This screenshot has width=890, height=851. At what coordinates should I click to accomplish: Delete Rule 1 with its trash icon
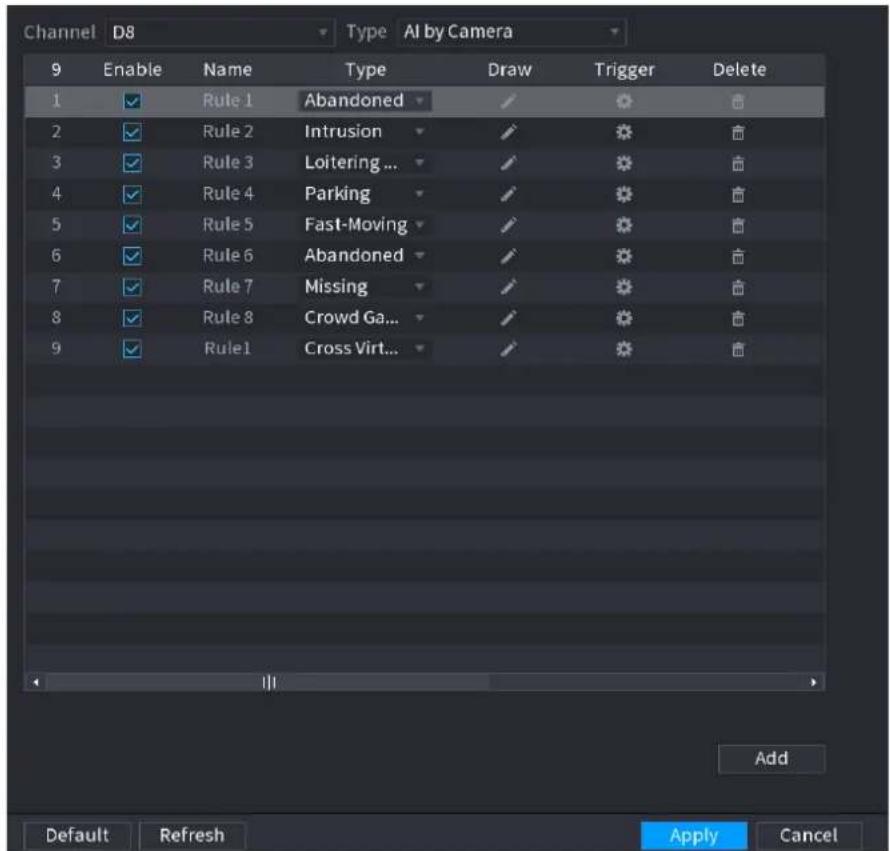click(738, 102)
